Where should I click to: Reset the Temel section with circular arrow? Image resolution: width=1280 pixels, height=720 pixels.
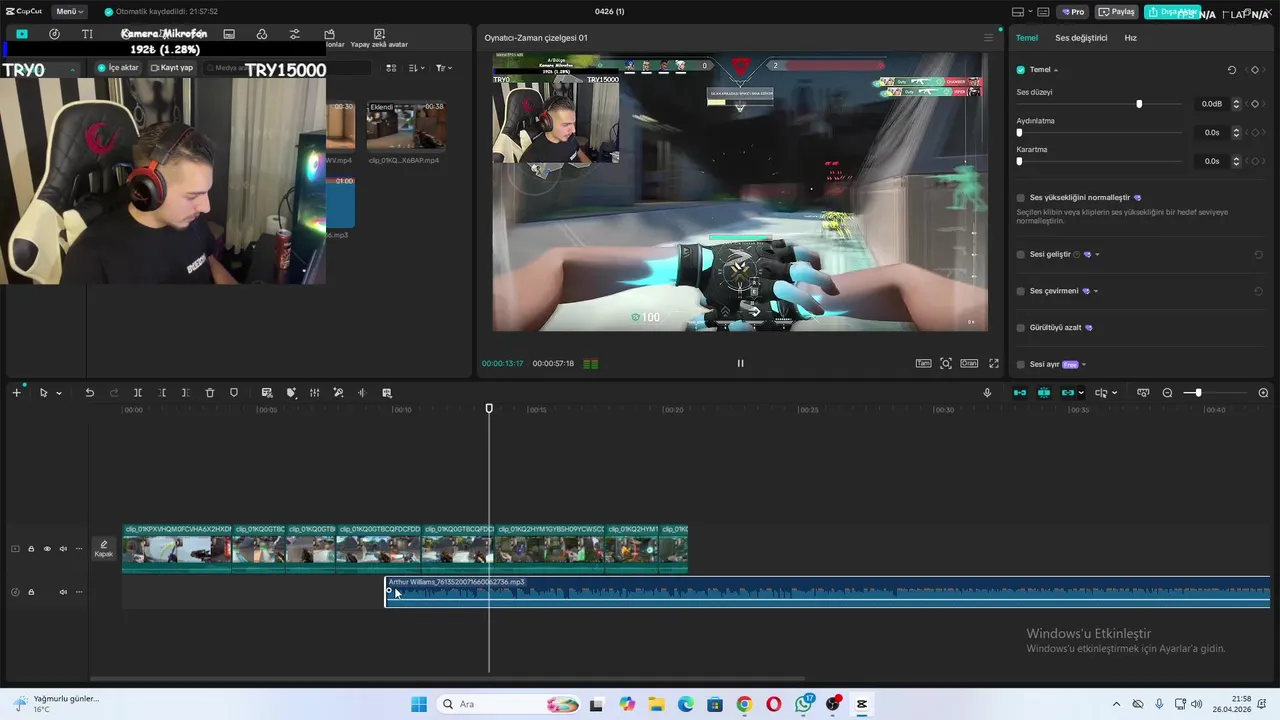pyautogui.click(x=1232, y=70)
